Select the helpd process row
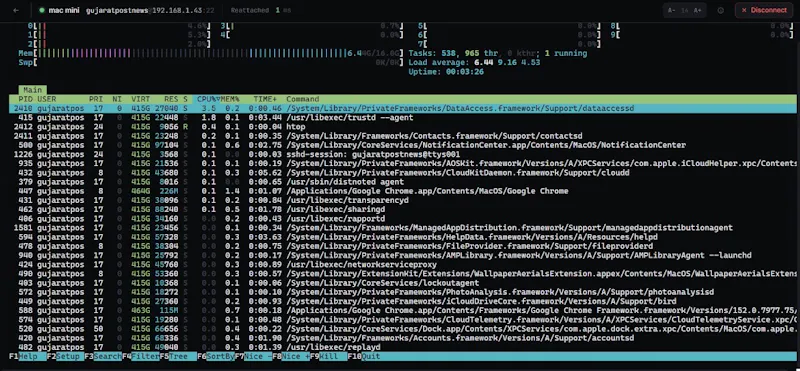This screenshot has height=371, width=800. (x=403, y=237)
